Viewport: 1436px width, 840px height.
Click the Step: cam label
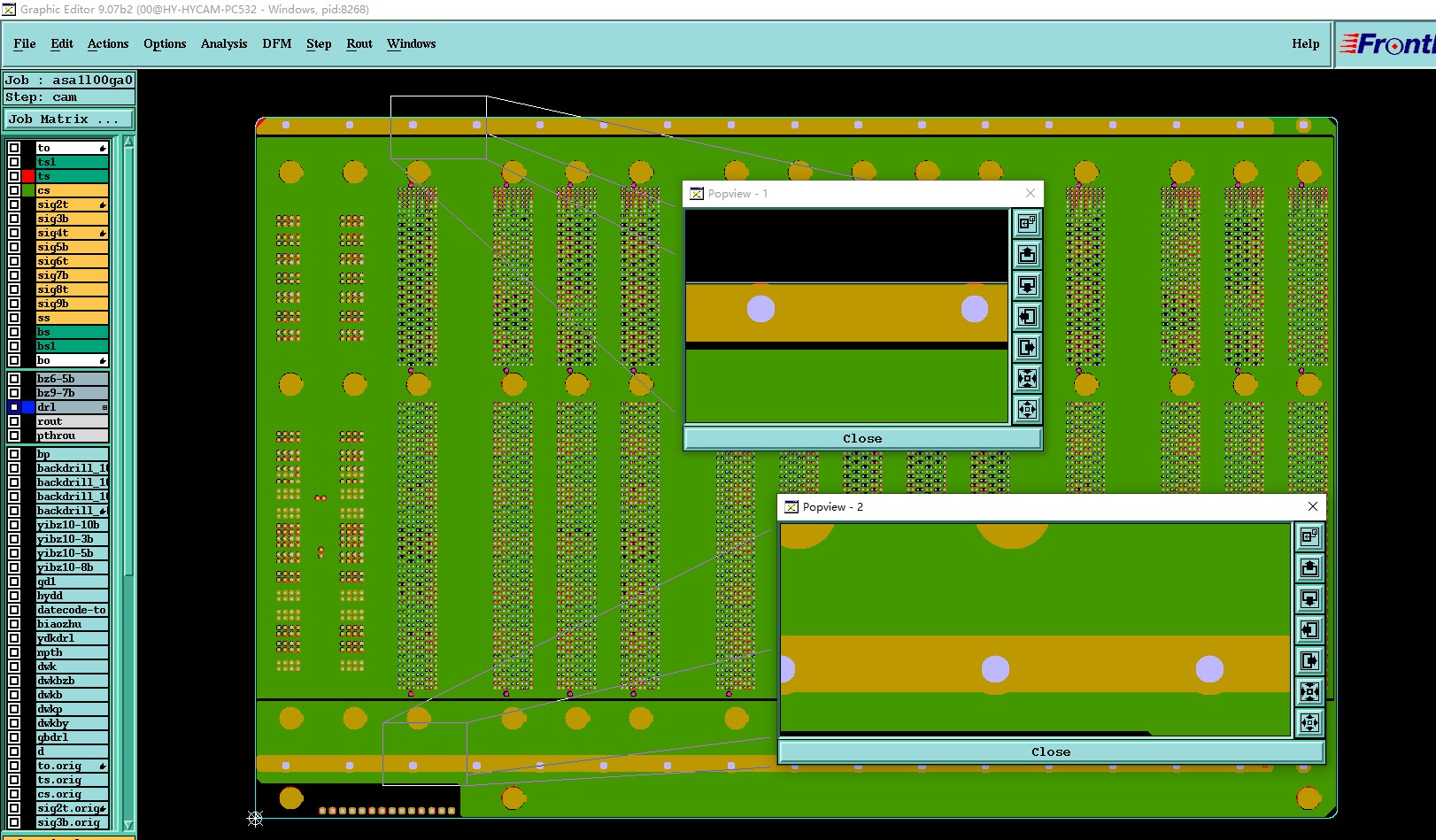69,97
